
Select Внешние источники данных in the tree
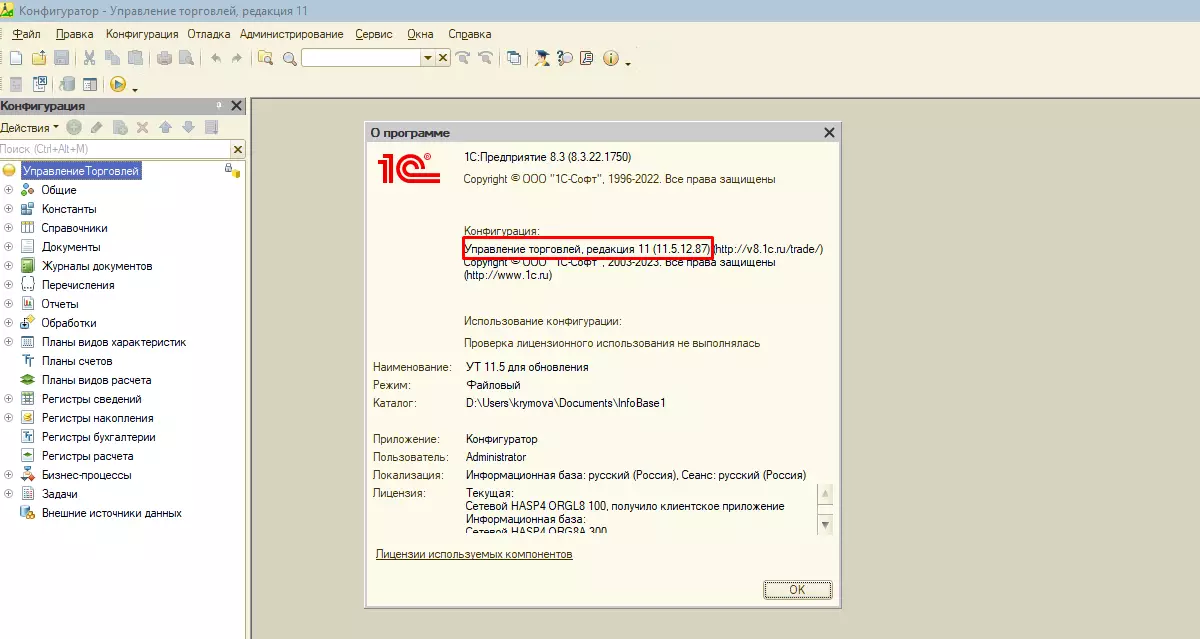[x=112, y=513]
